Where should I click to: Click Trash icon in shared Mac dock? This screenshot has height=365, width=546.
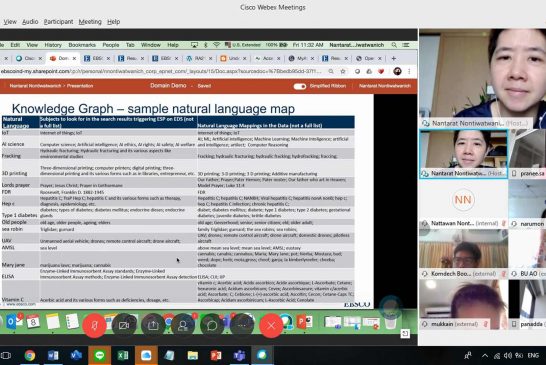390,321
